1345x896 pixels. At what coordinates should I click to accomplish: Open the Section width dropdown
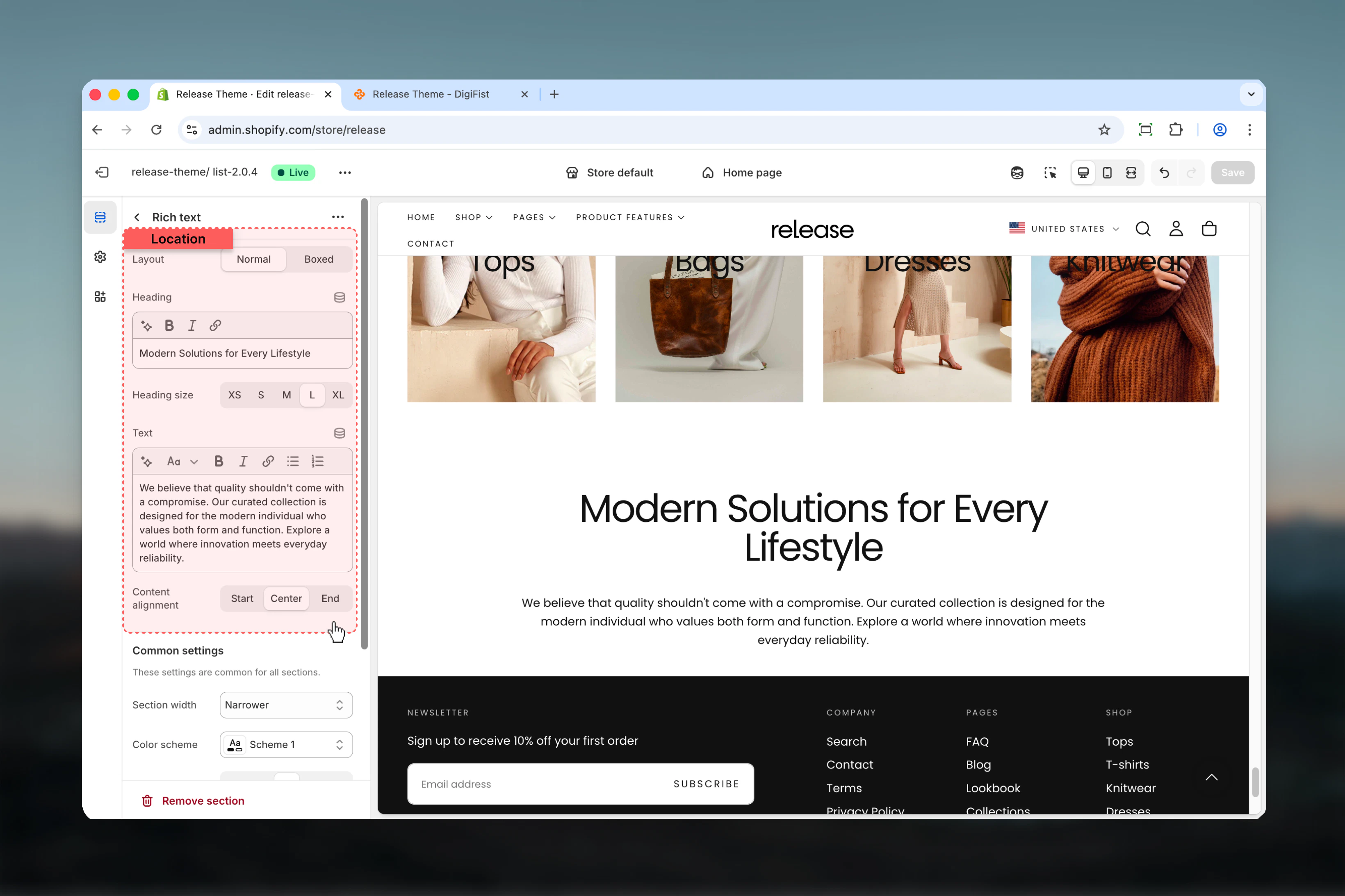pos(286,705)
